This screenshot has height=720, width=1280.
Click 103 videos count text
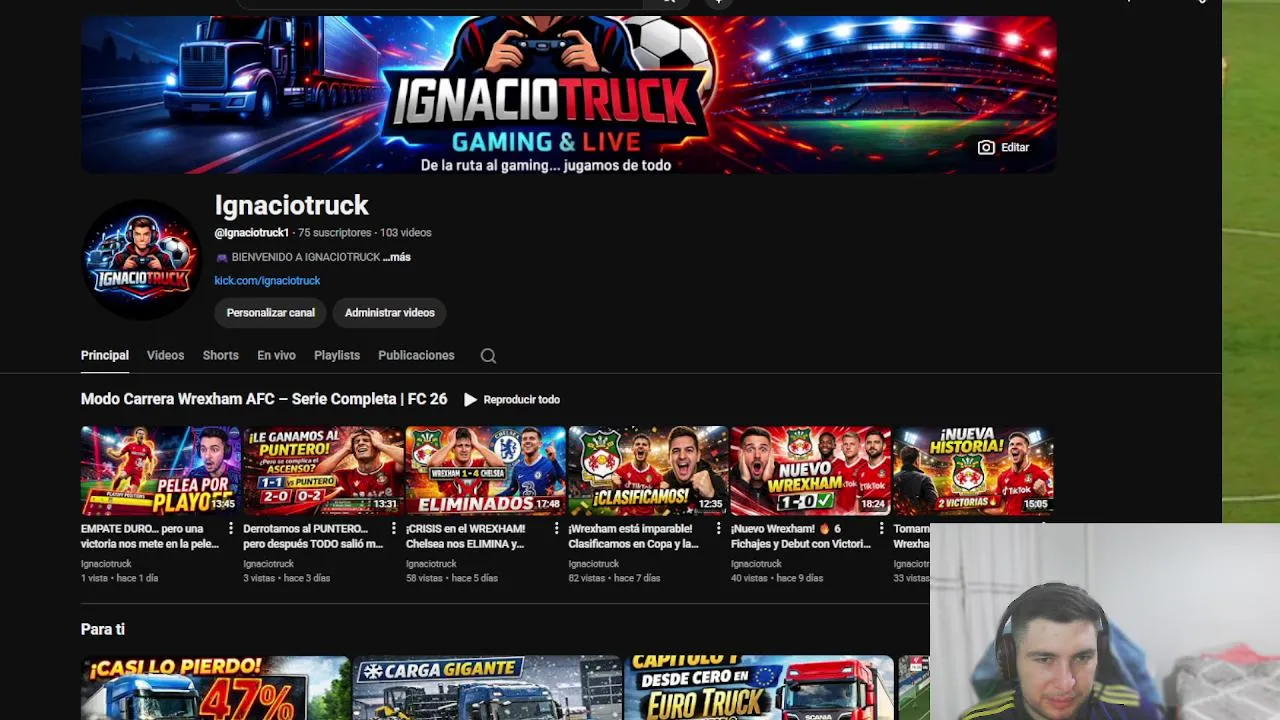tap(406, 233)
